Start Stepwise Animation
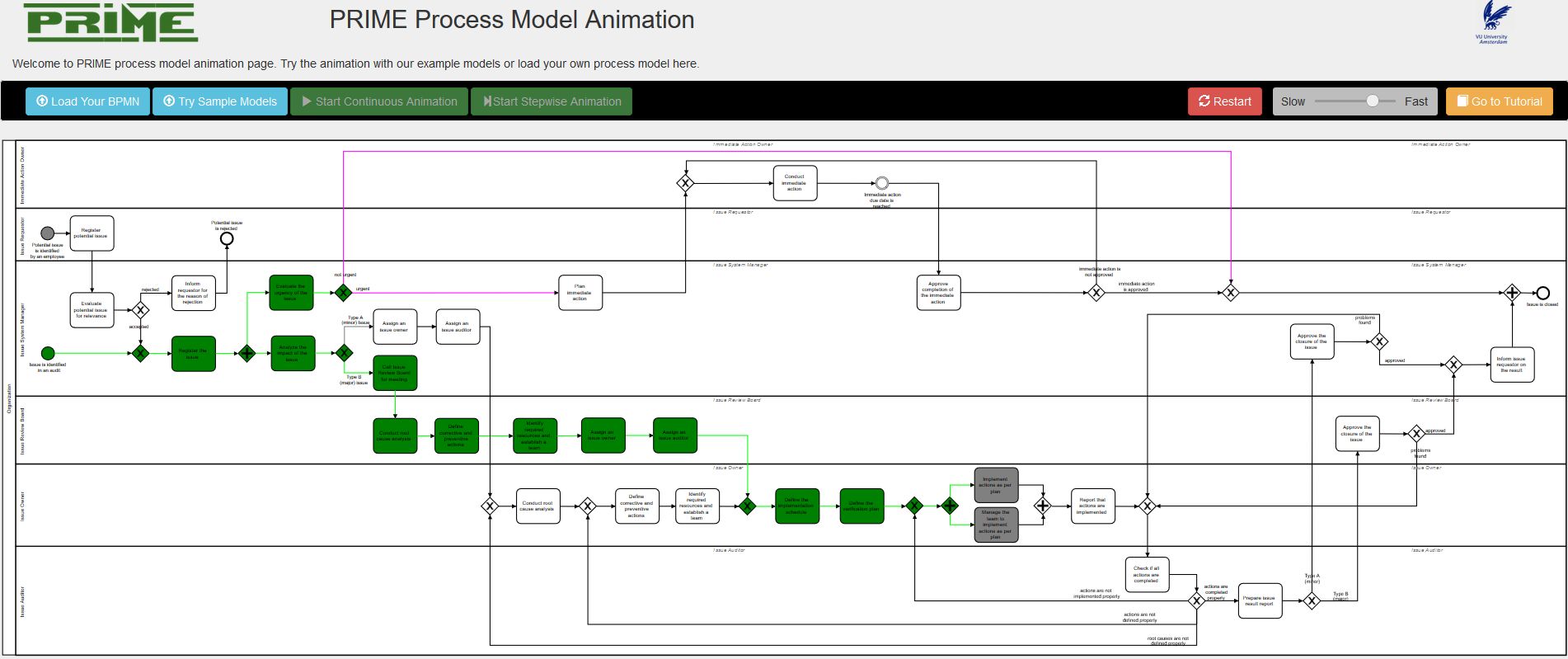This screenshot has height=659, width=1568. click(x=552, y=101)
